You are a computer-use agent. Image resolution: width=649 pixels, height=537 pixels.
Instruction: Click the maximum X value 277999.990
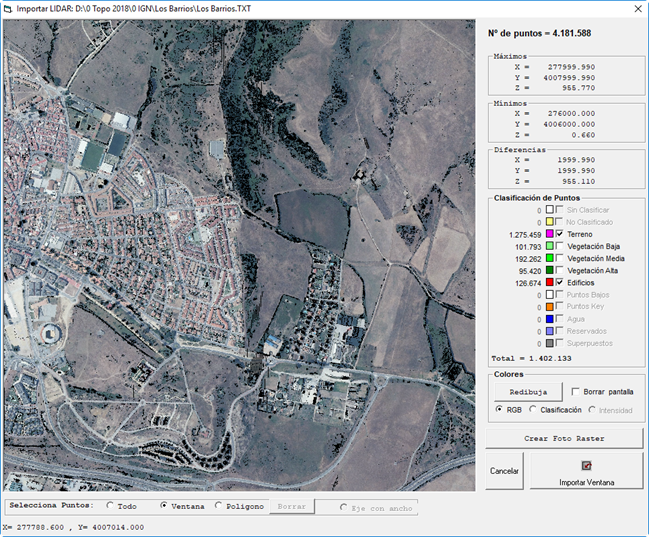tap(571, 67)
